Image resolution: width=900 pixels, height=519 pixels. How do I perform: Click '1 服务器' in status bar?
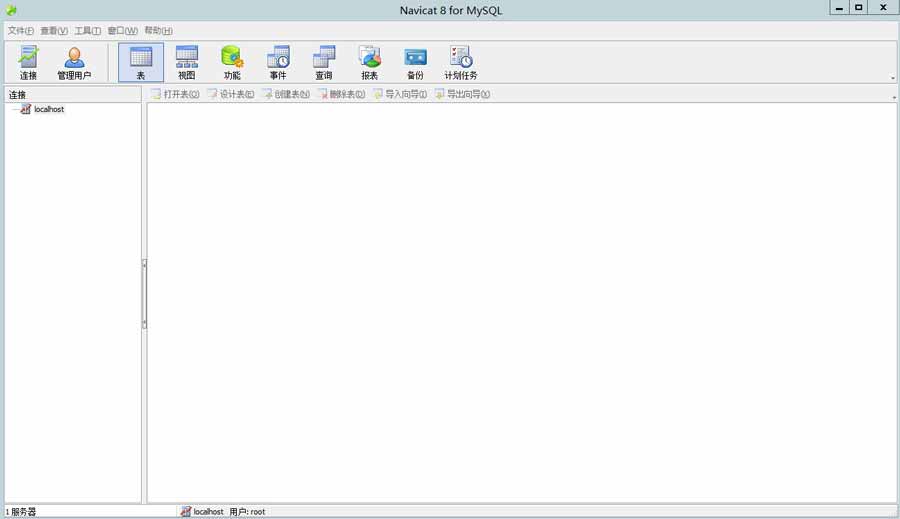click(21, 512)
